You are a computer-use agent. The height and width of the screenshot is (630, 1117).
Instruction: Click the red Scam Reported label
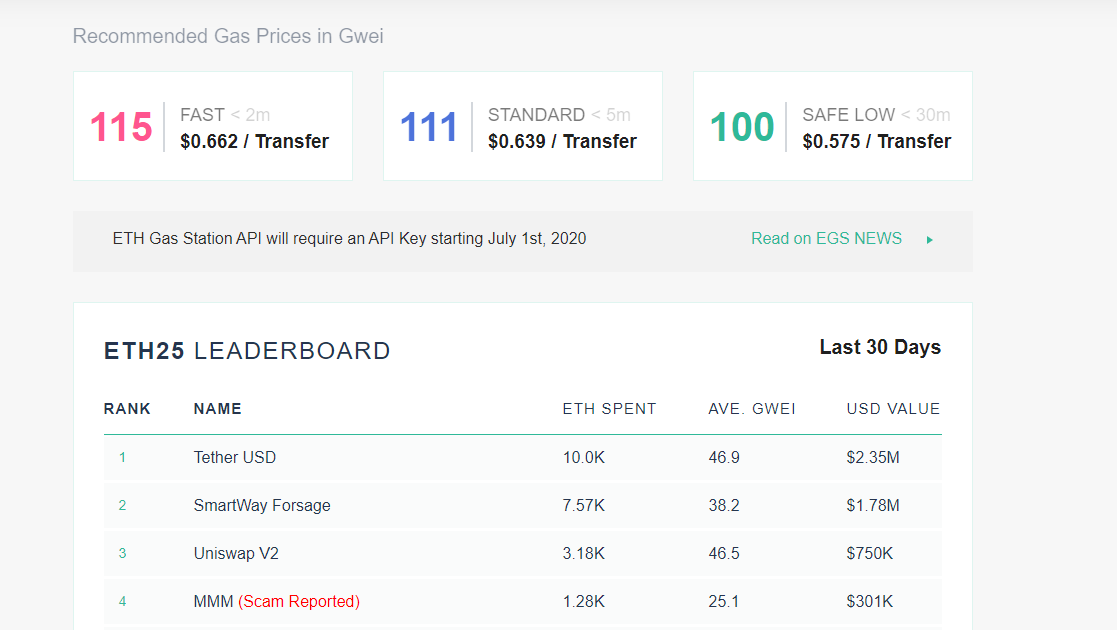pos(299,602)
